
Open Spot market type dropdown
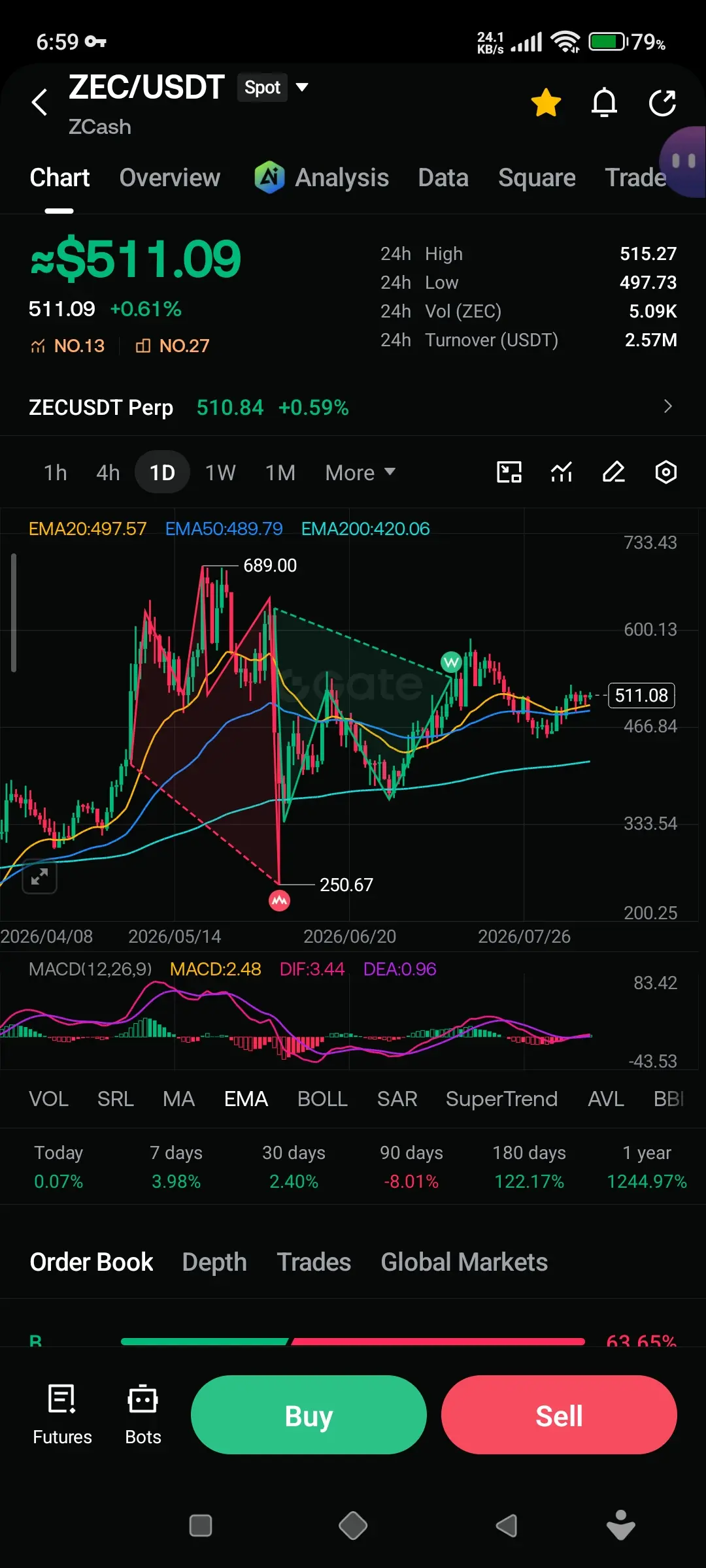273,88
